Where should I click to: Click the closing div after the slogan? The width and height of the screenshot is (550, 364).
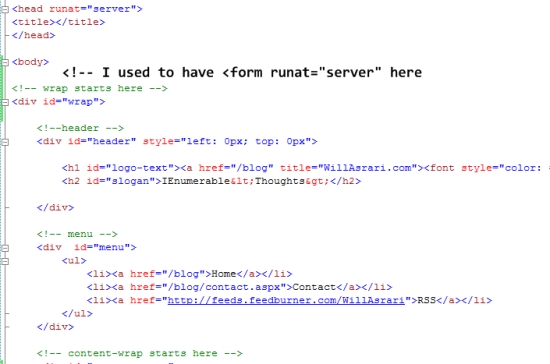pyautogui.click(x=55, y=208)
